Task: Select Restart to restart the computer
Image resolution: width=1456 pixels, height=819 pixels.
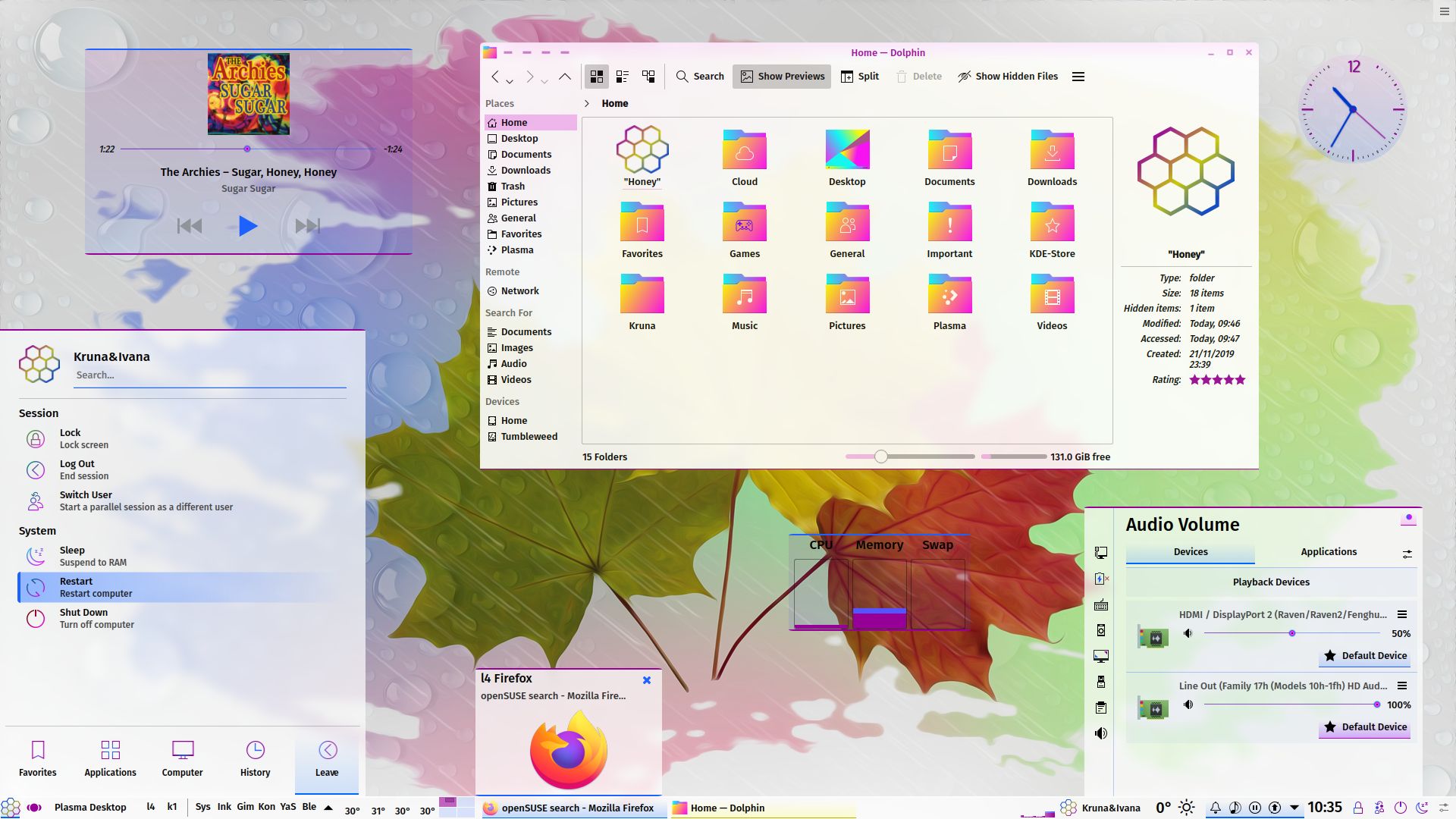Action: 182,586
